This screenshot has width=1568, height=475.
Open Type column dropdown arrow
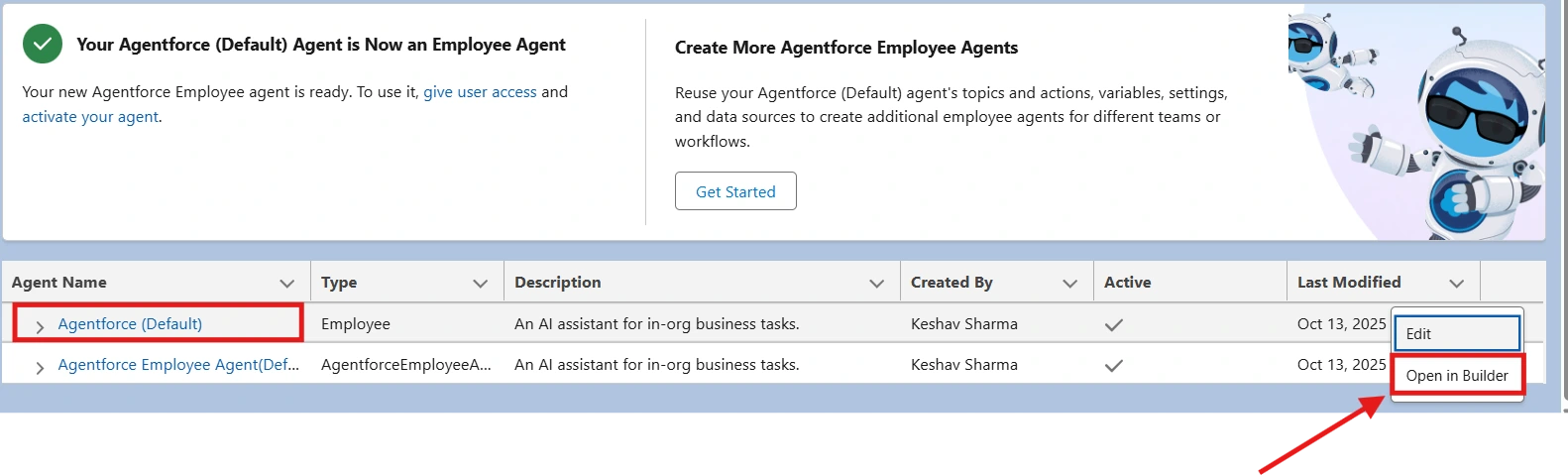(x=481, y=284)
